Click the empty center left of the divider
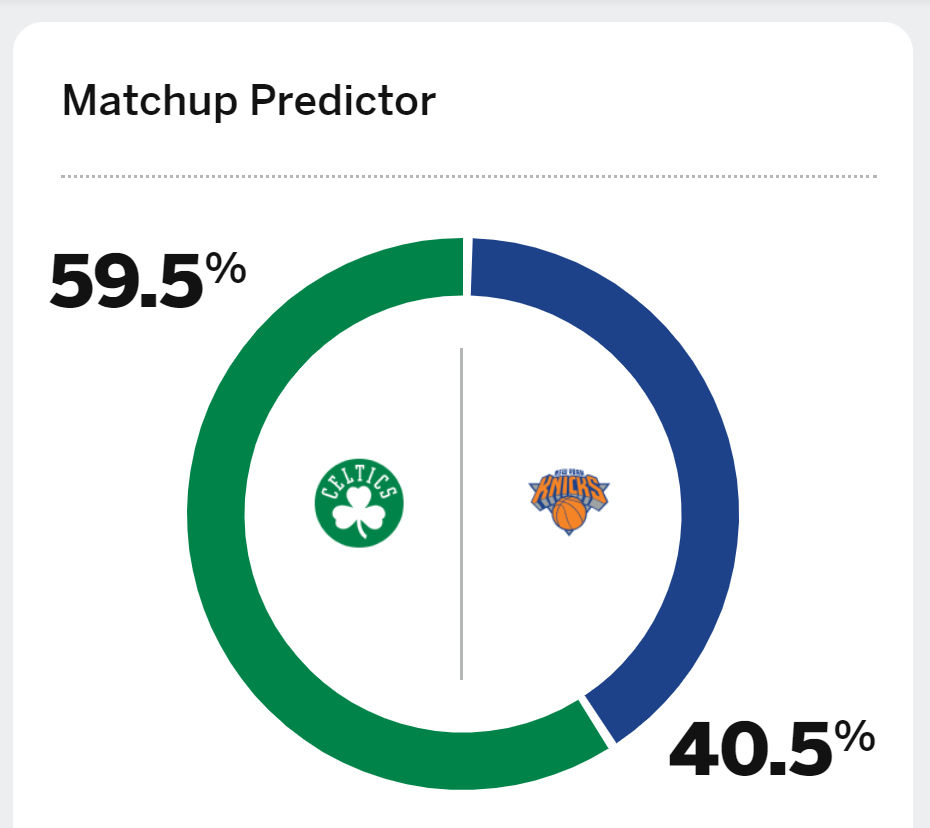Viewport: 930px width, 828px height. coord(285,514)
